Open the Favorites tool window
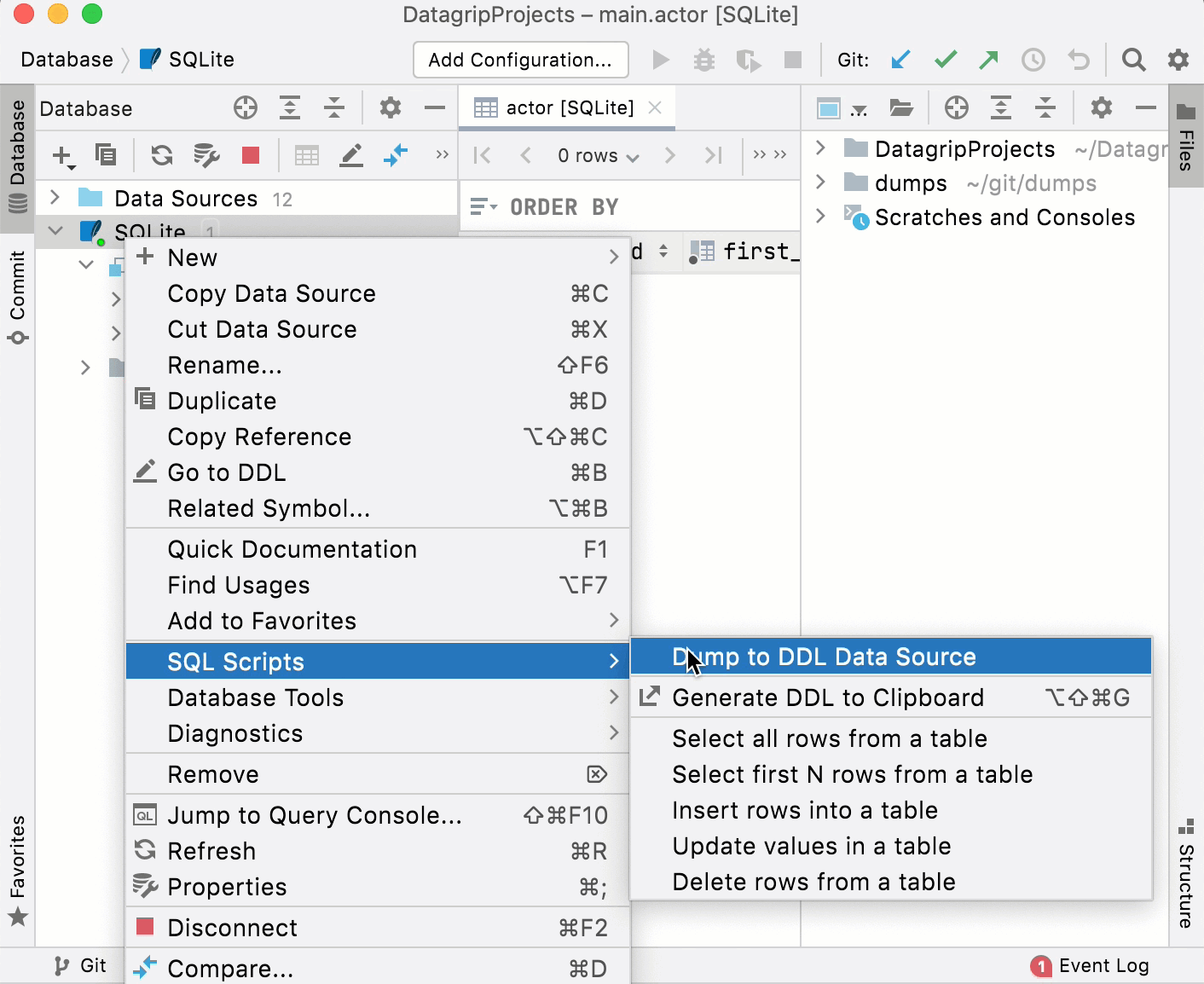The width and height of the screenshot is (1204, 984). [x=18, y=853]
